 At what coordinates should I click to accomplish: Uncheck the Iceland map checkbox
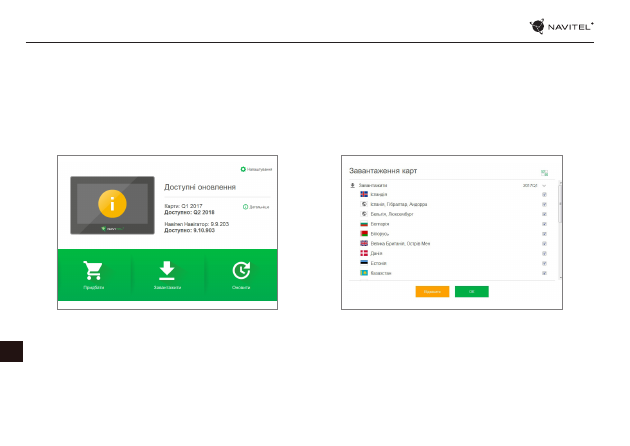544,194
